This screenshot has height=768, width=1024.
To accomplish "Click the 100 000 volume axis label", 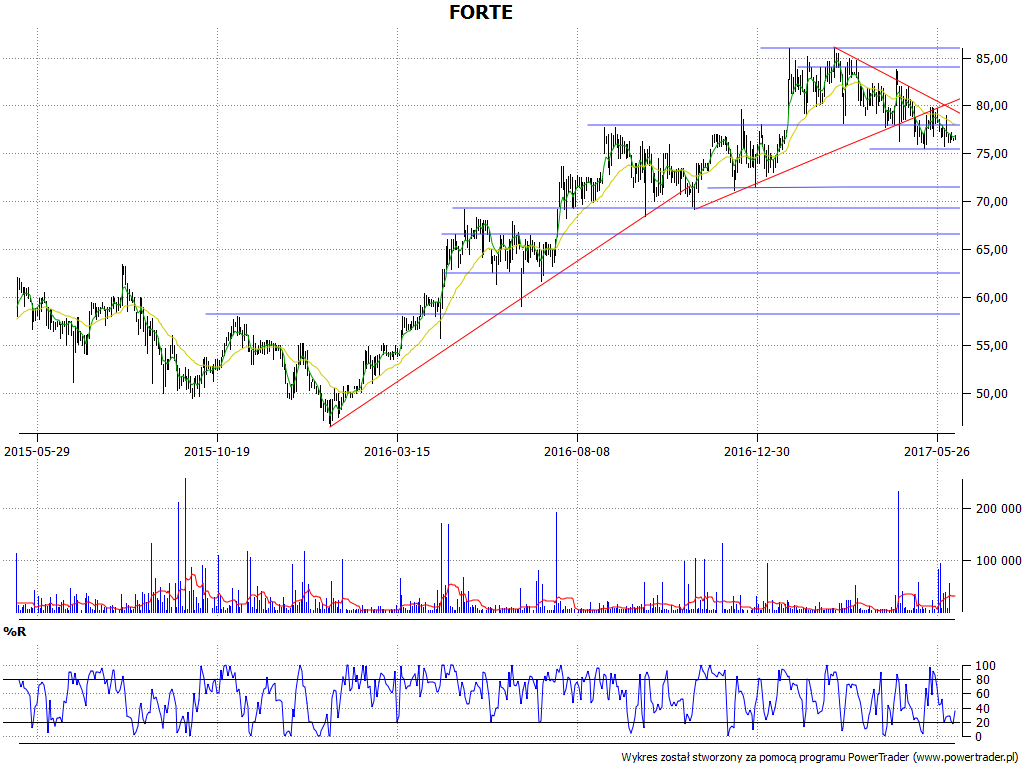I will click(x=999, y=560).
